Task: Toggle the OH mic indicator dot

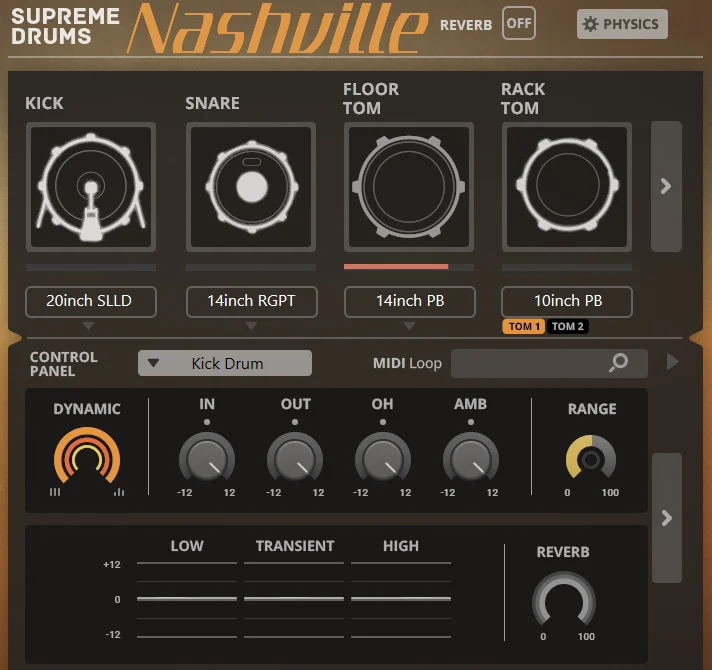Action: pyautogui.click(x=383, y=422)
